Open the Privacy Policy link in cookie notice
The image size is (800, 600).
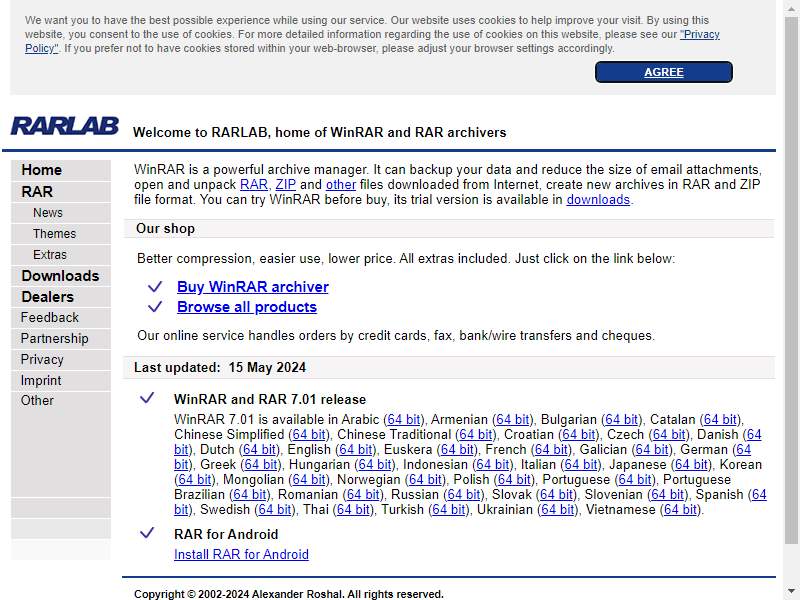click(699, 34)
